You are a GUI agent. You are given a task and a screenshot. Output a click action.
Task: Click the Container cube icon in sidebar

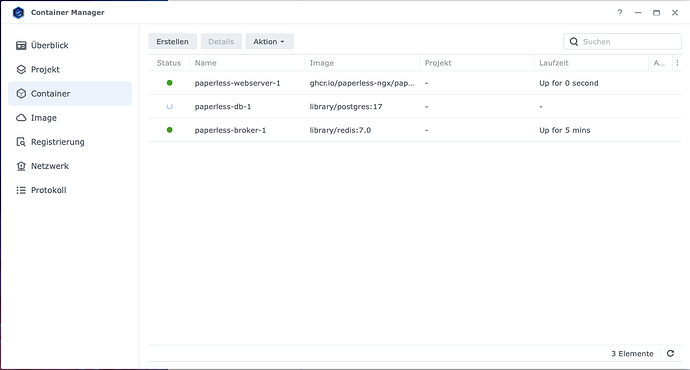pos(21,94)
